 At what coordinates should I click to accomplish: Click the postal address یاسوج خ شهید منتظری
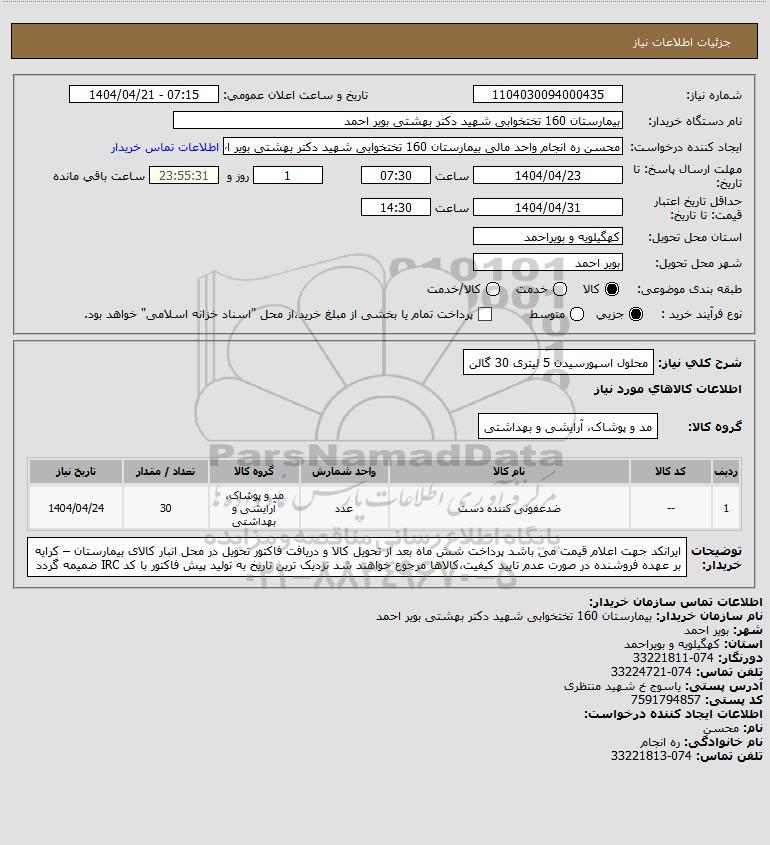pos(622,685)
